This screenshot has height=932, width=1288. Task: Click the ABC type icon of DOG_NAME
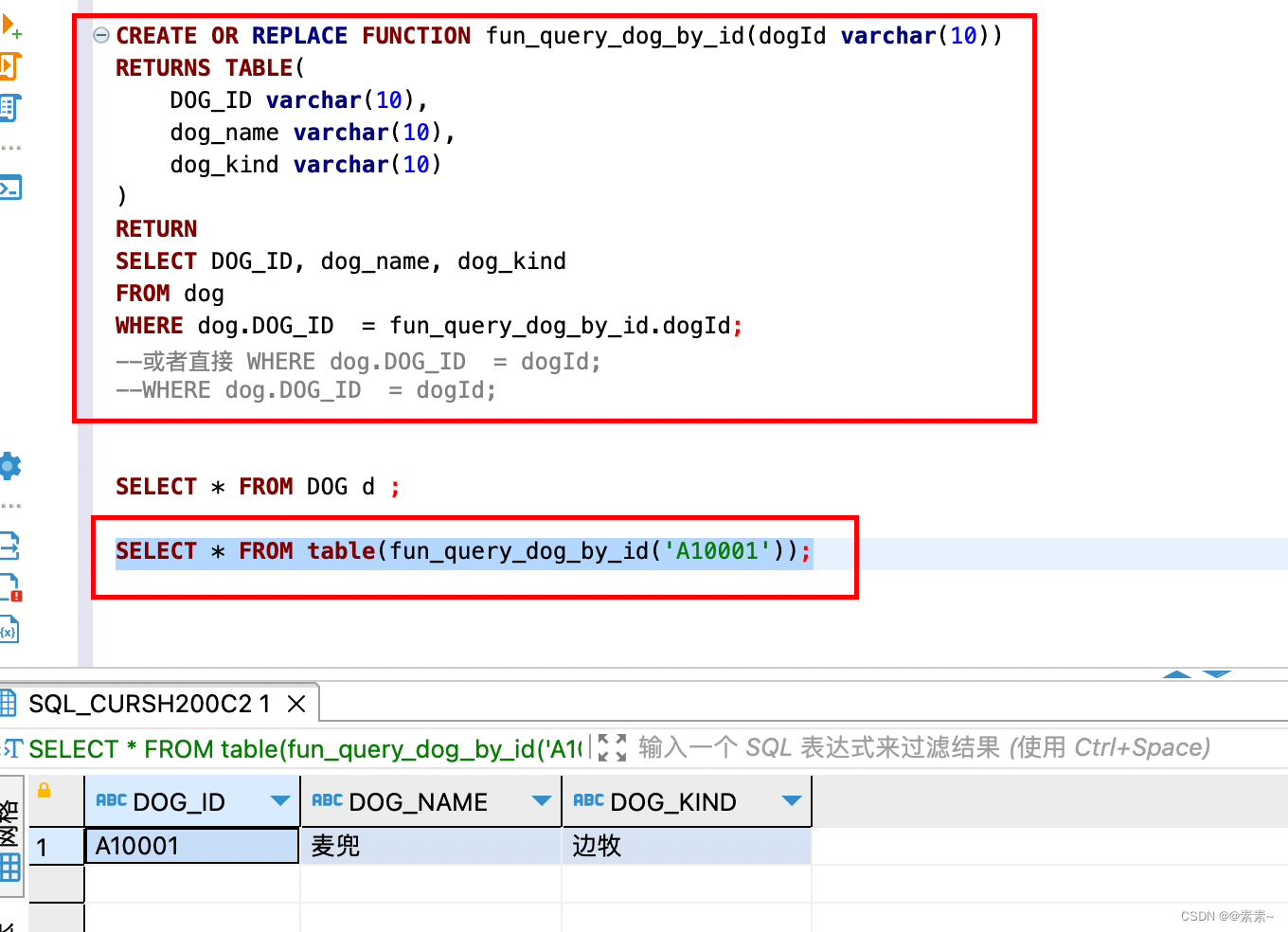(x=327, y=800)
